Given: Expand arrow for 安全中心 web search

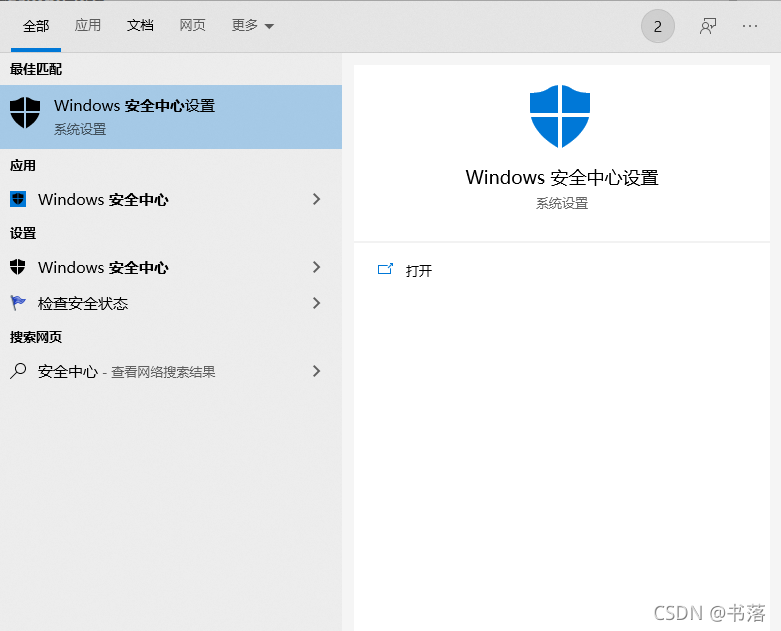Looking at the screenshot, I should pos(316,371).
